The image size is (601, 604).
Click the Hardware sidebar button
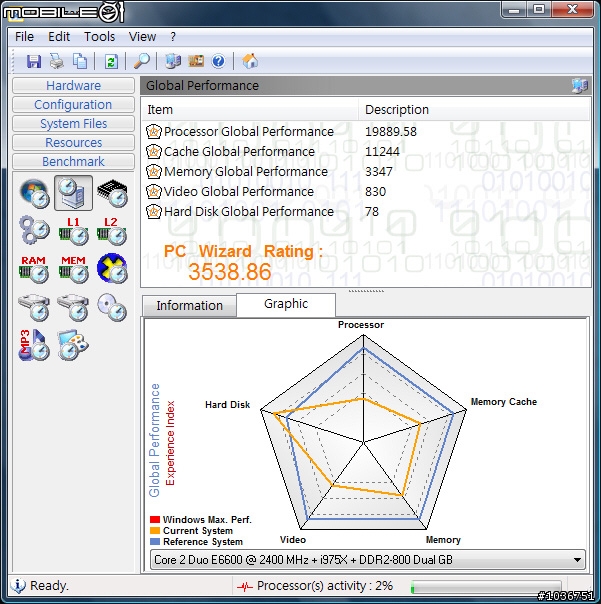tap(73, 86)
